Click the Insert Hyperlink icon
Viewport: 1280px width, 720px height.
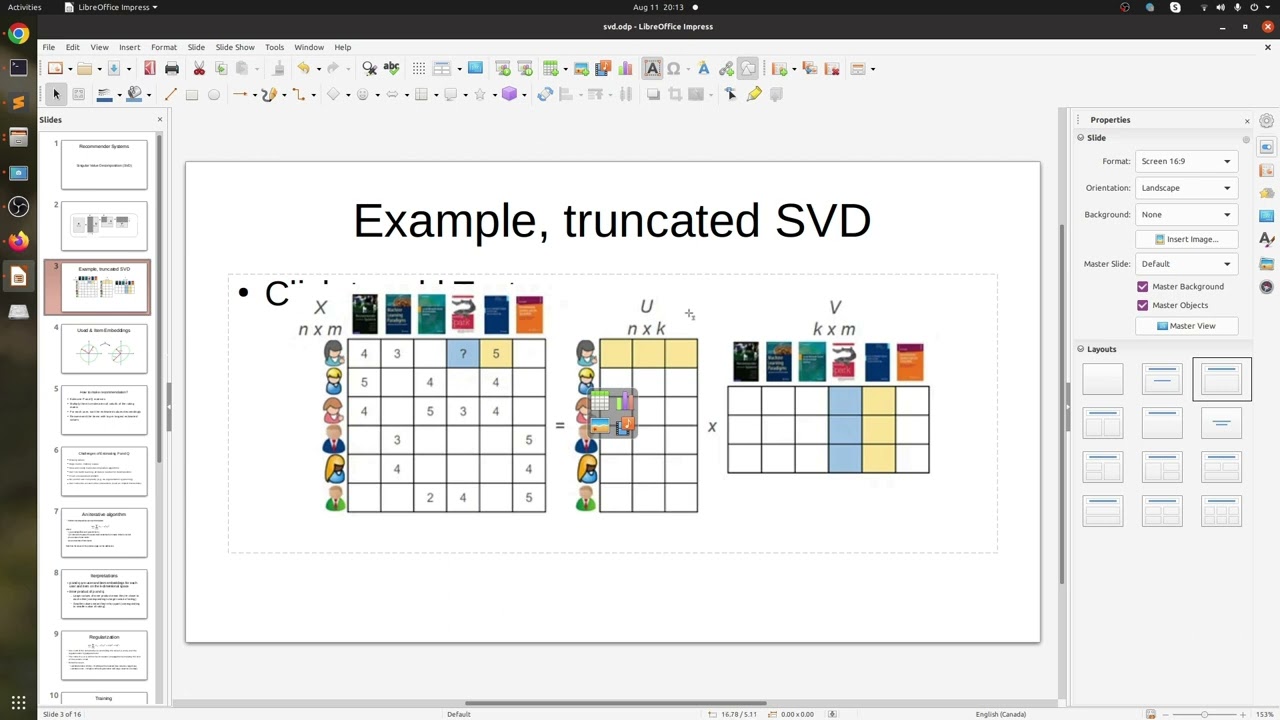tap(726, 68)
